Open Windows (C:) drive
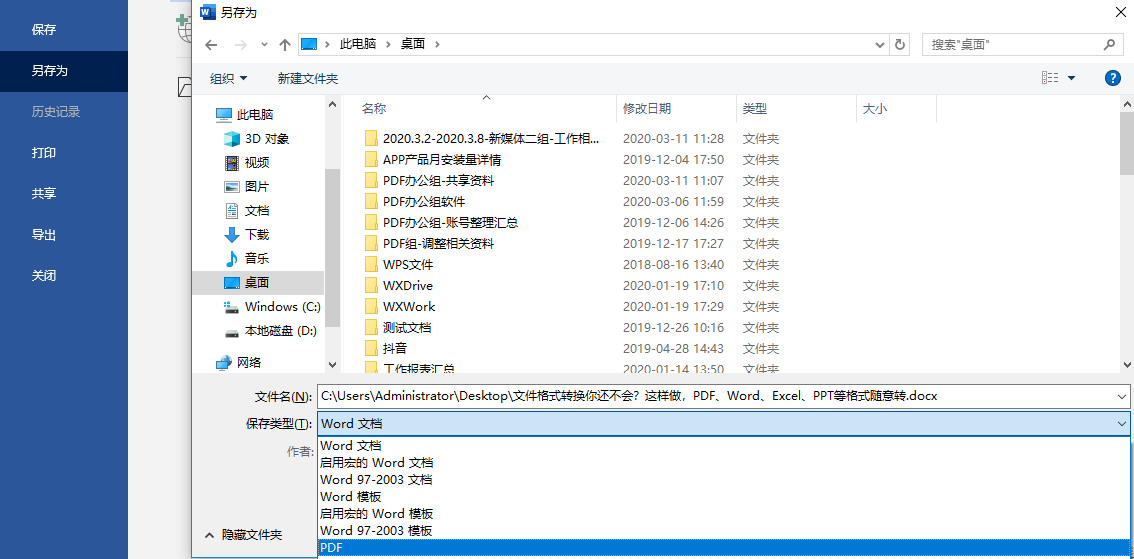This screenshot has height=559, width=1134. click(273, 307)
